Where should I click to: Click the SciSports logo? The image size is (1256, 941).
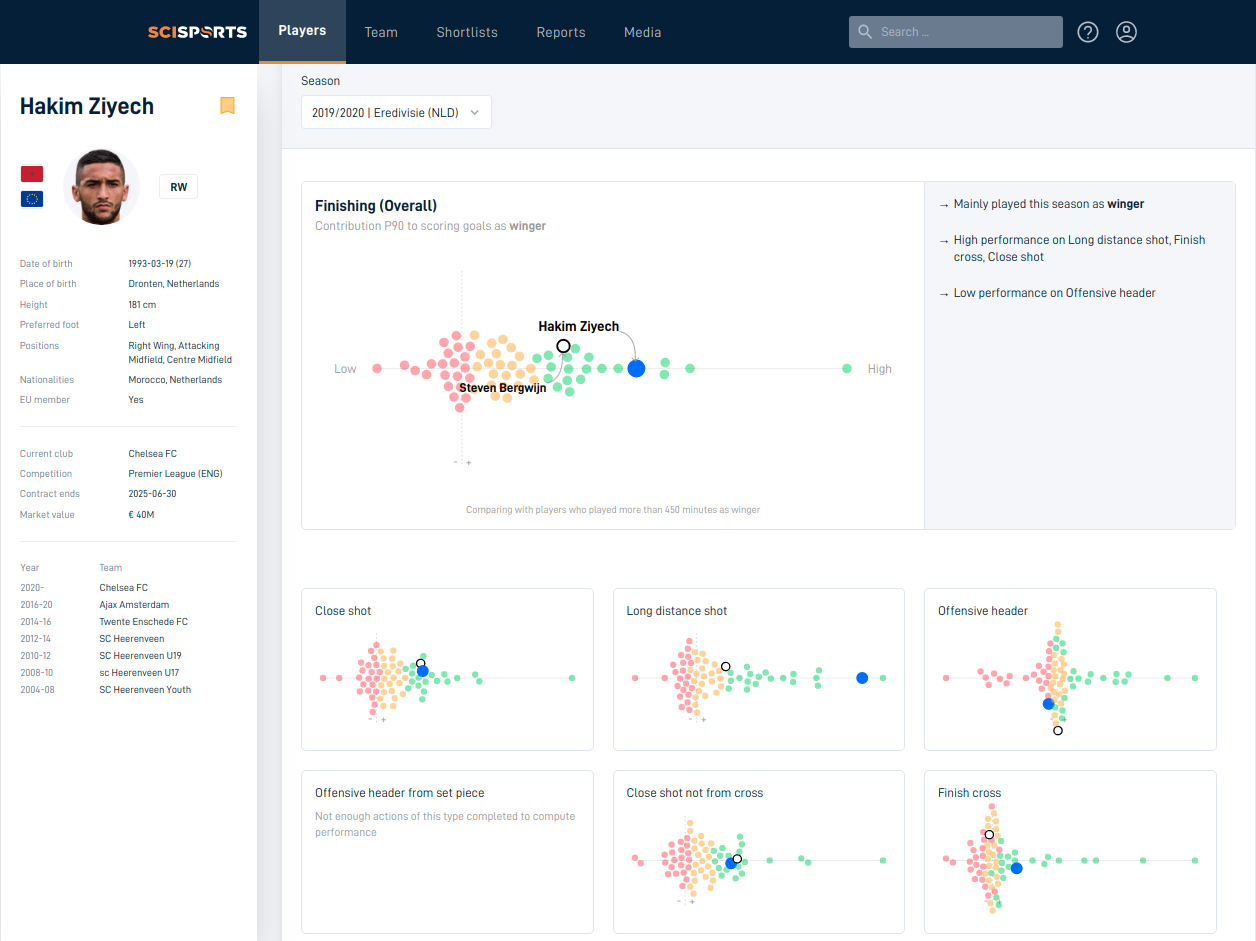197,32
